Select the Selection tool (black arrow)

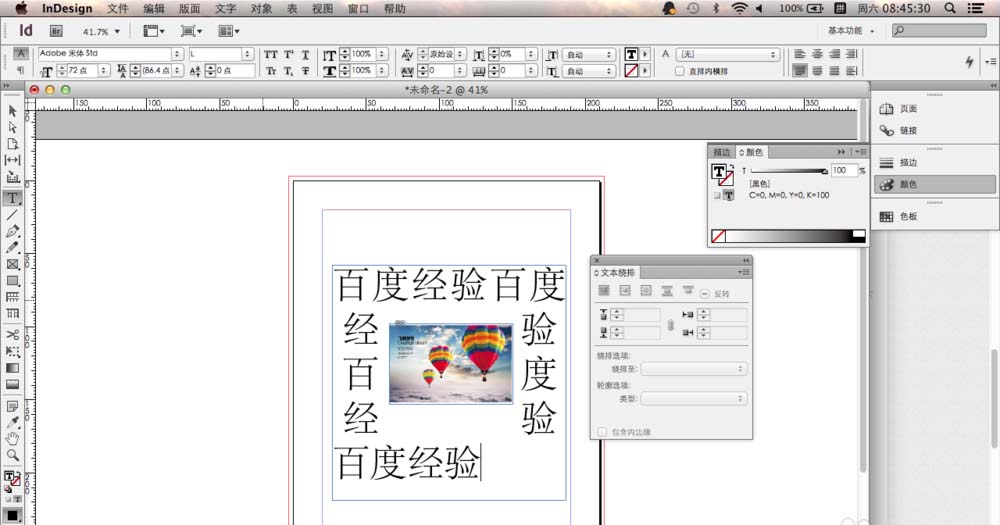pyautogui.click(x=12, y=111)
